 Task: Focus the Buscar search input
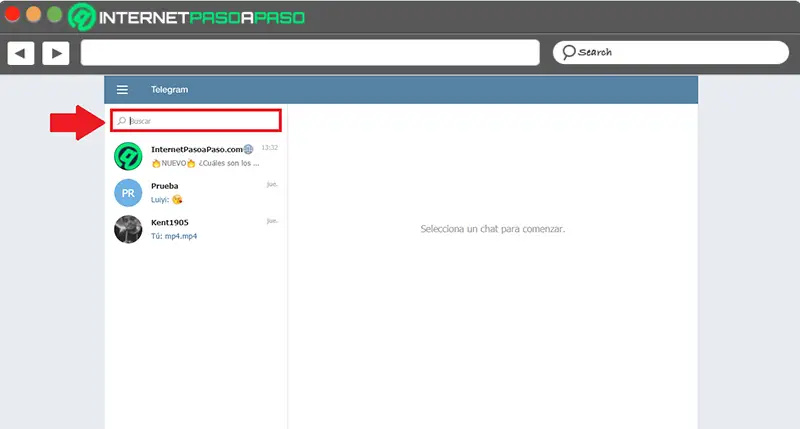tap(196, 121)
